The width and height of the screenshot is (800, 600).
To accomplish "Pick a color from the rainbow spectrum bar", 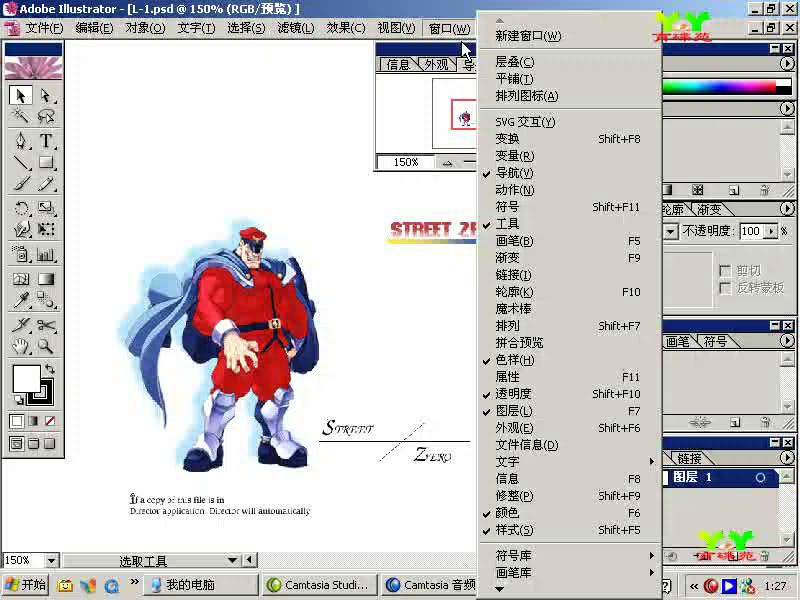I will [x=720, y=87].
